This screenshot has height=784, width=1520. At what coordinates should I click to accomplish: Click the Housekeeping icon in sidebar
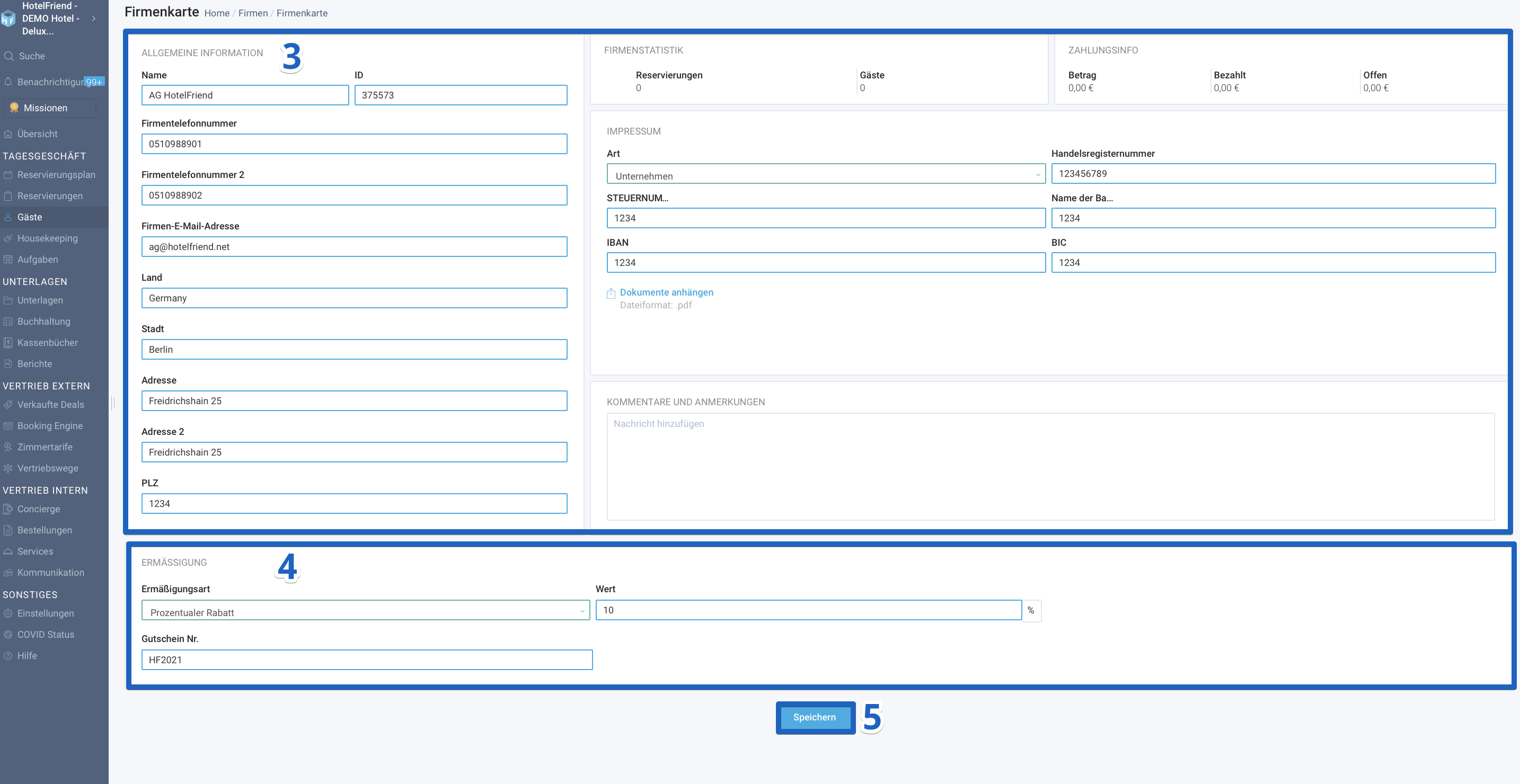point(8,238)
